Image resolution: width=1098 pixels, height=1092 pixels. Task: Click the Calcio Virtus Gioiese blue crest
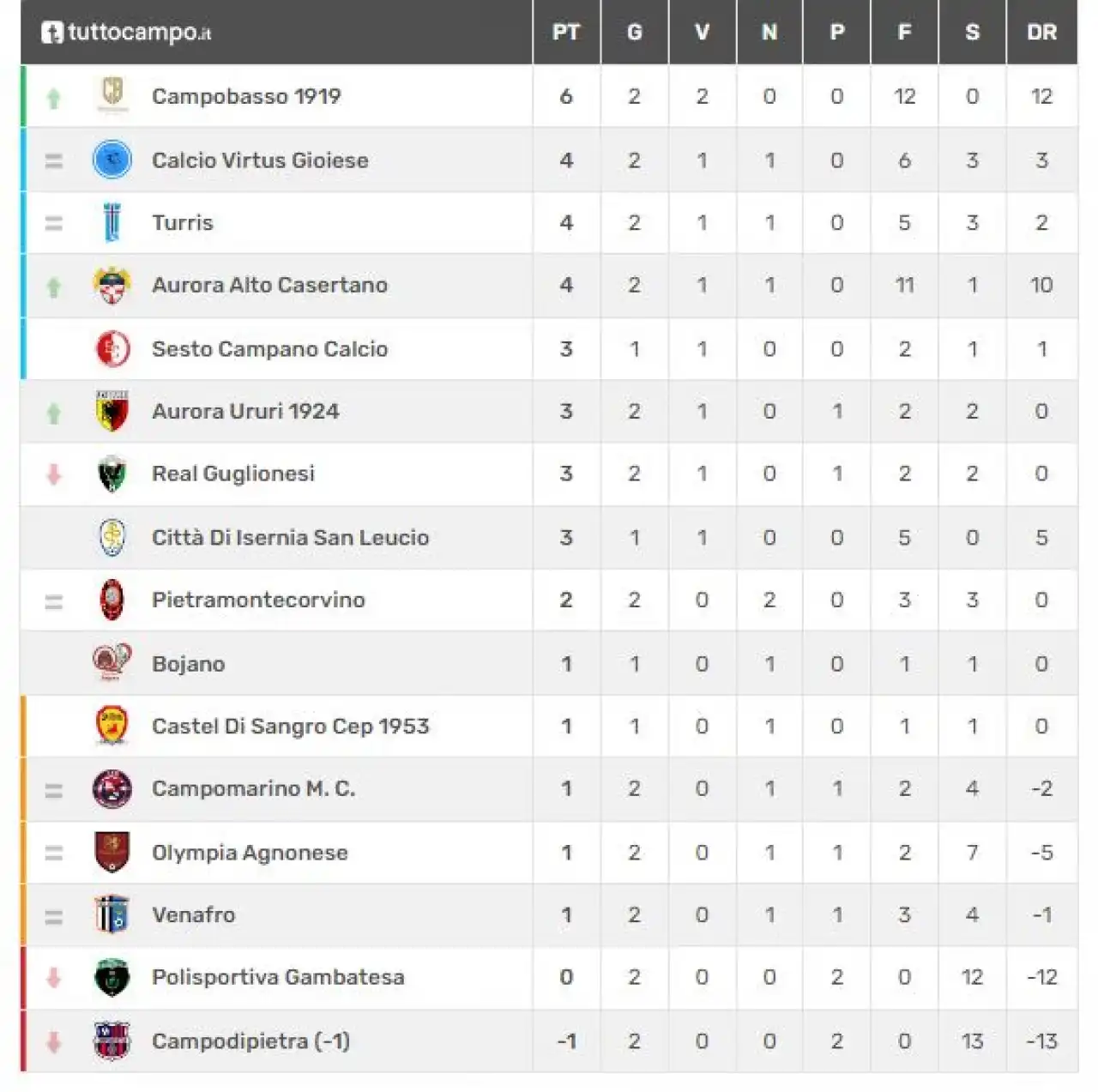(112, 160)
